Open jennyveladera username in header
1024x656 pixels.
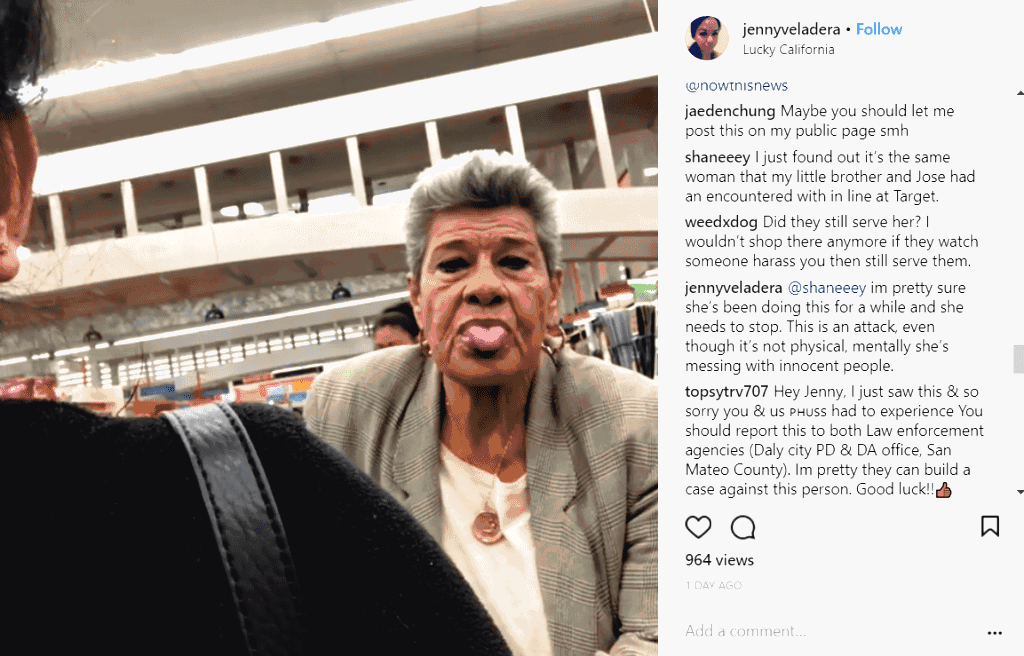coord(792,29)
